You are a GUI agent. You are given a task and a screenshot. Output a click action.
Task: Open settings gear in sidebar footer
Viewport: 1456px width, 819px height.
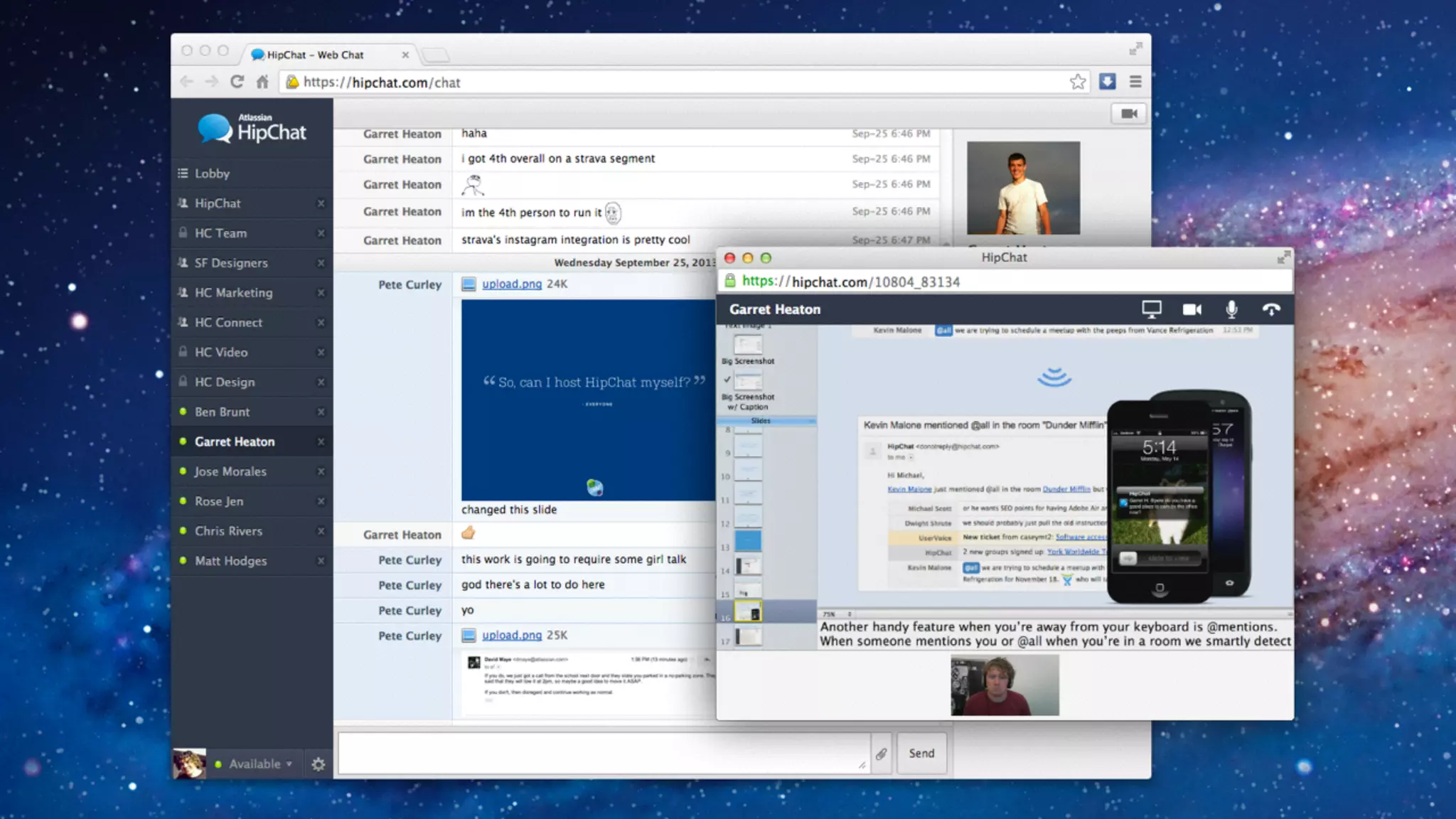pyautogui.click(x=318, y=764)
